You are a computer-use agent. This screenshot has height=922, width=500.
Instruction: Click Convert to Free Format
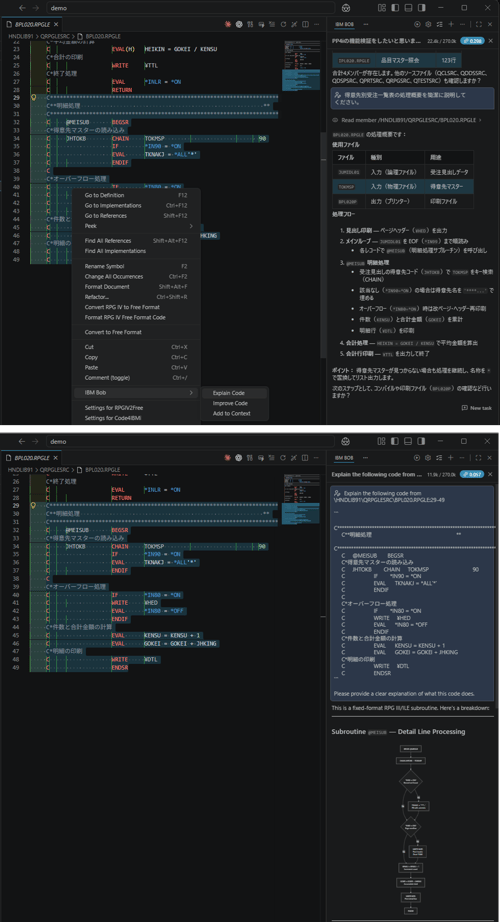click(x=136, y=332)
